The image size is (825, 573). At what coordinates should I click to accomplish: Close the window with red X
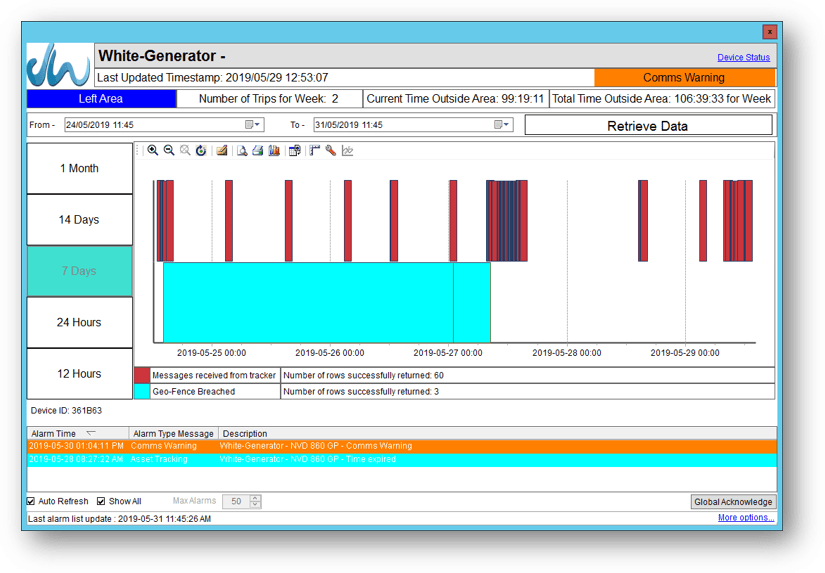[x=769, y=32]
